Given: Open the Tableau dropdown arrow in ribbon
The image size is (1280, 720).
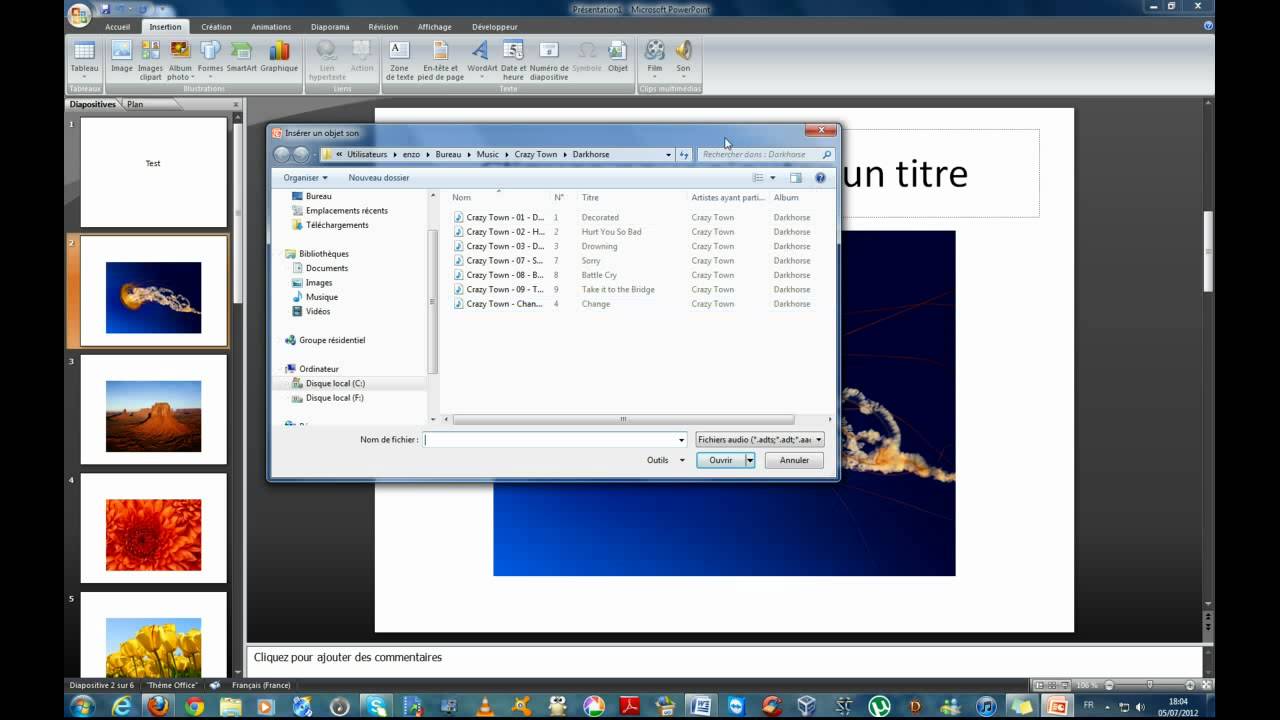Looking at the screenshot, I should coord(84,77).
